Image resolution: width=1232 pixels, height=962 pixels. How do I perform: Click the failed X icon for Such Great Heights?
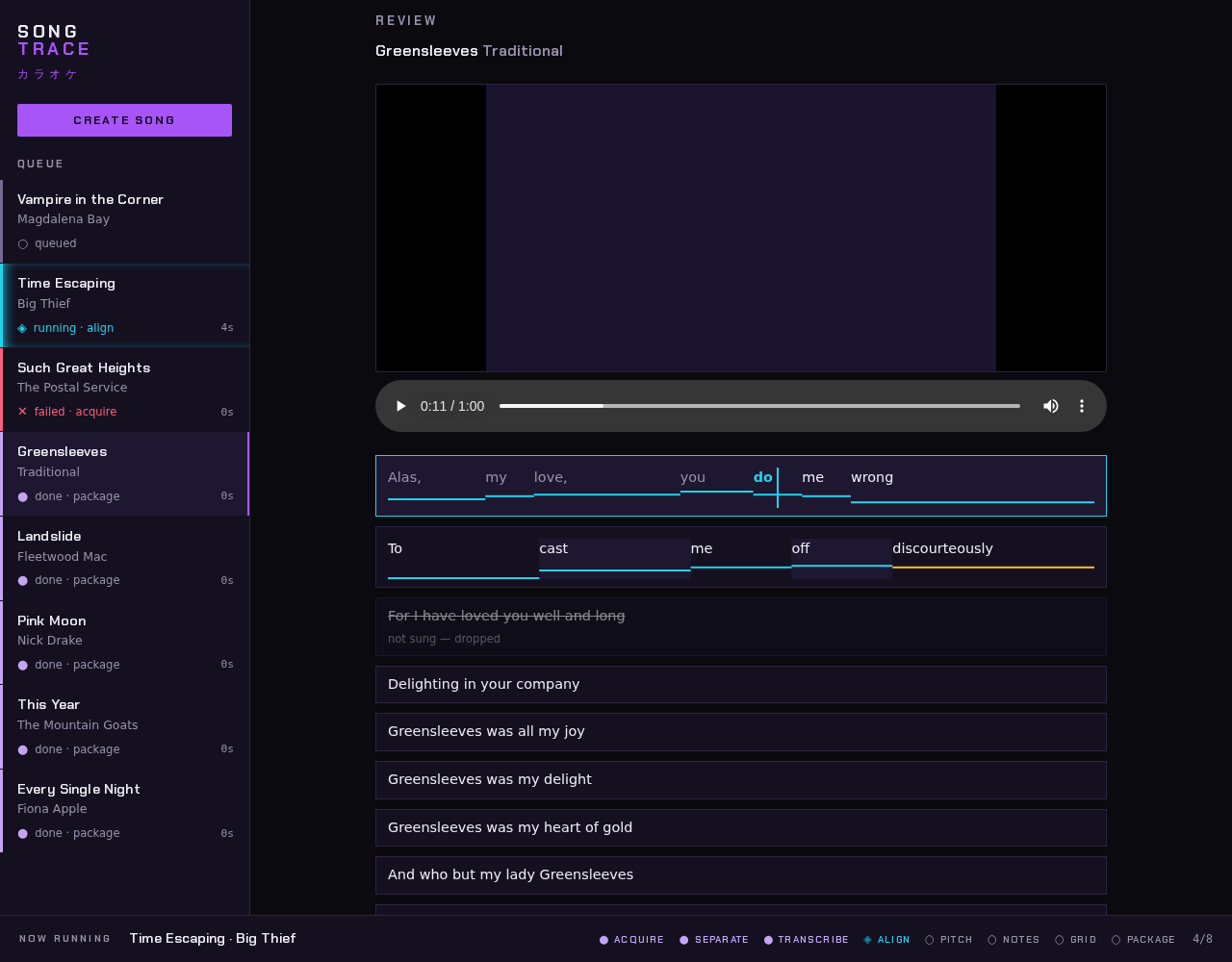(23, 412)
